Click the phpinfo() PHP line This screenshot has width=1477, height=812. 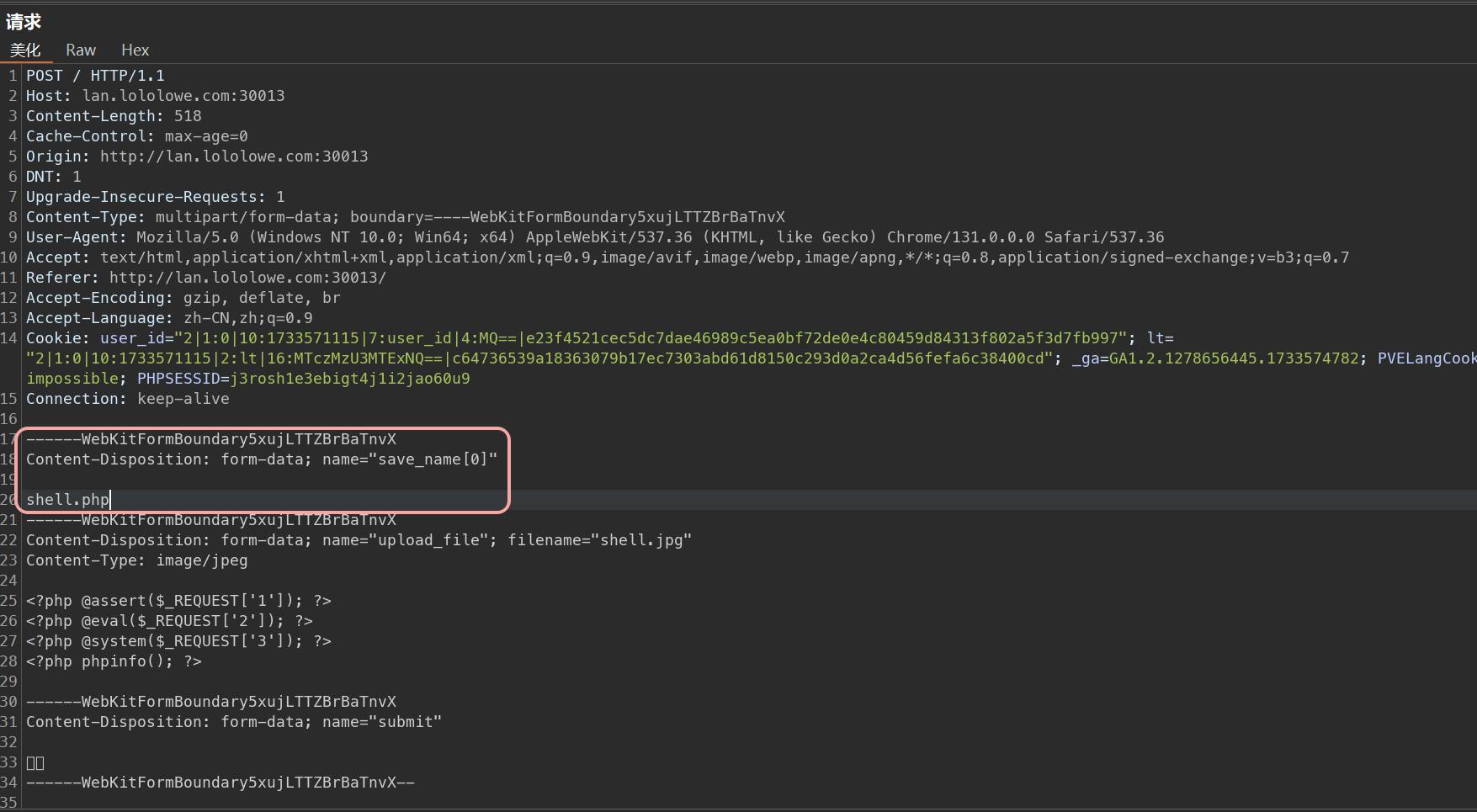(114, 661)
